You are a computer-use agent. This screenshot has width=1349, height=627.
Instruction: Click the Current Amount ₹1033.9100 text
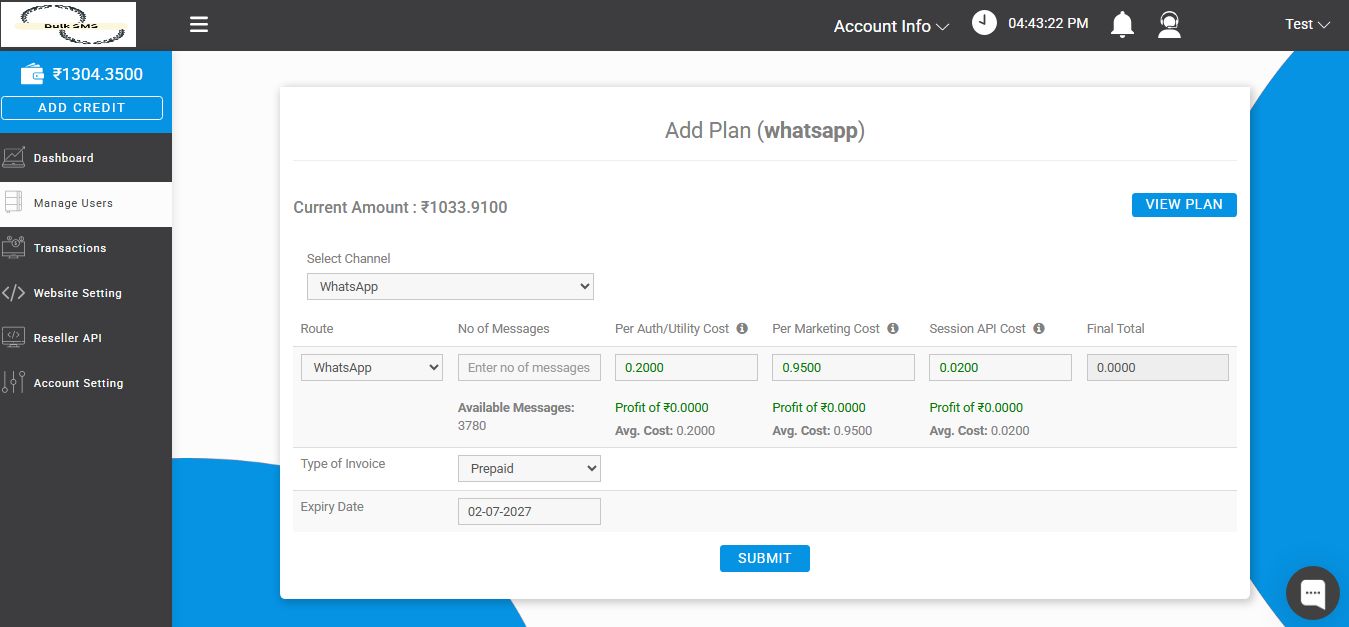[x=400, y=208]
